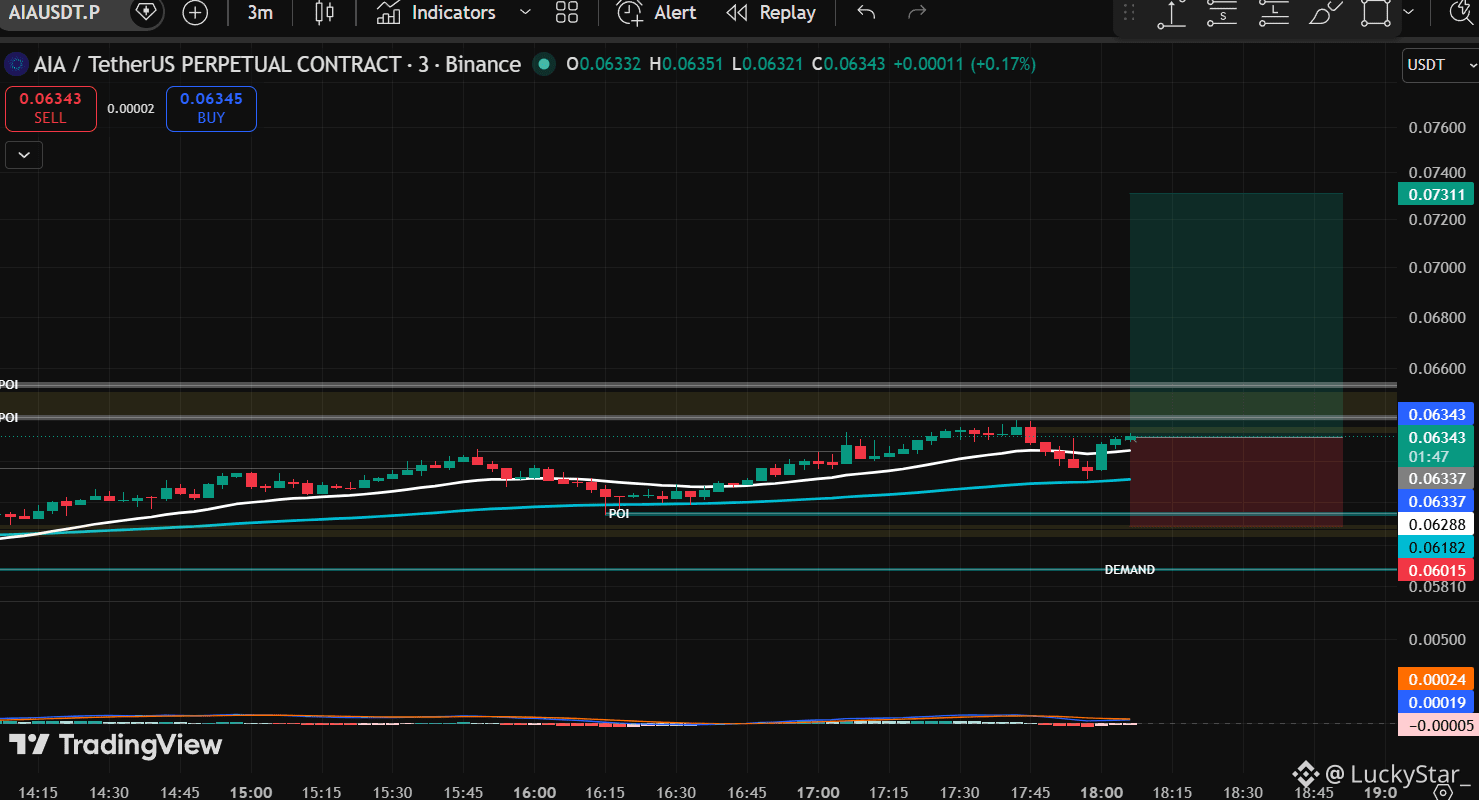Click the green countdown price label 01:47
1479x800 pixels.
coord(1436,447)
